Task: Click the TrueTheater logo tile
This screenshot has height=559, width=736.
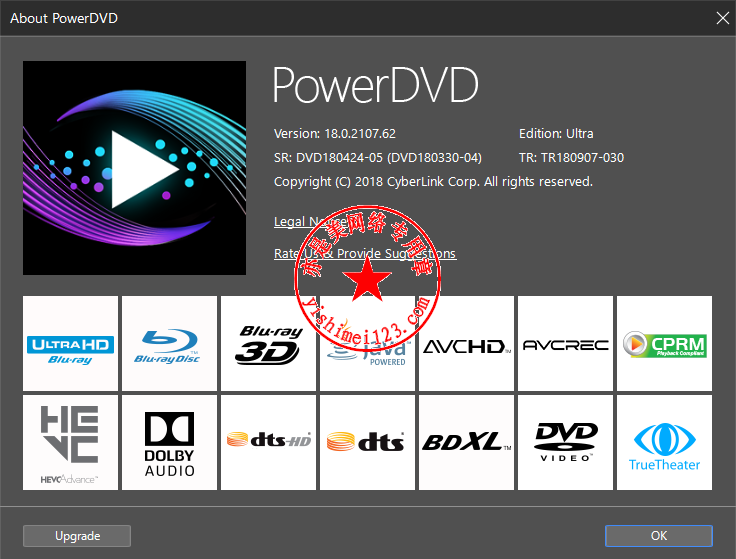Action: pos(665,442)
